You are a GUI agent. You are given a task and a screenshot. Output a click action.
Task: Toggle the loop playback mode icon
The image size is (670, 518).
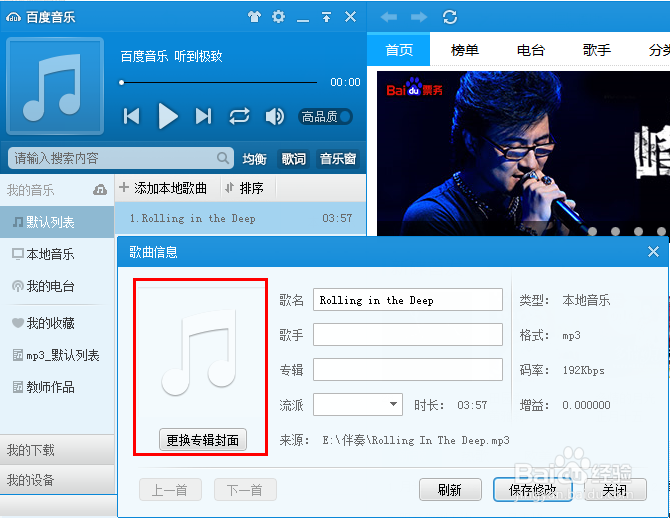pyautogui.click(x=239, y=116)
